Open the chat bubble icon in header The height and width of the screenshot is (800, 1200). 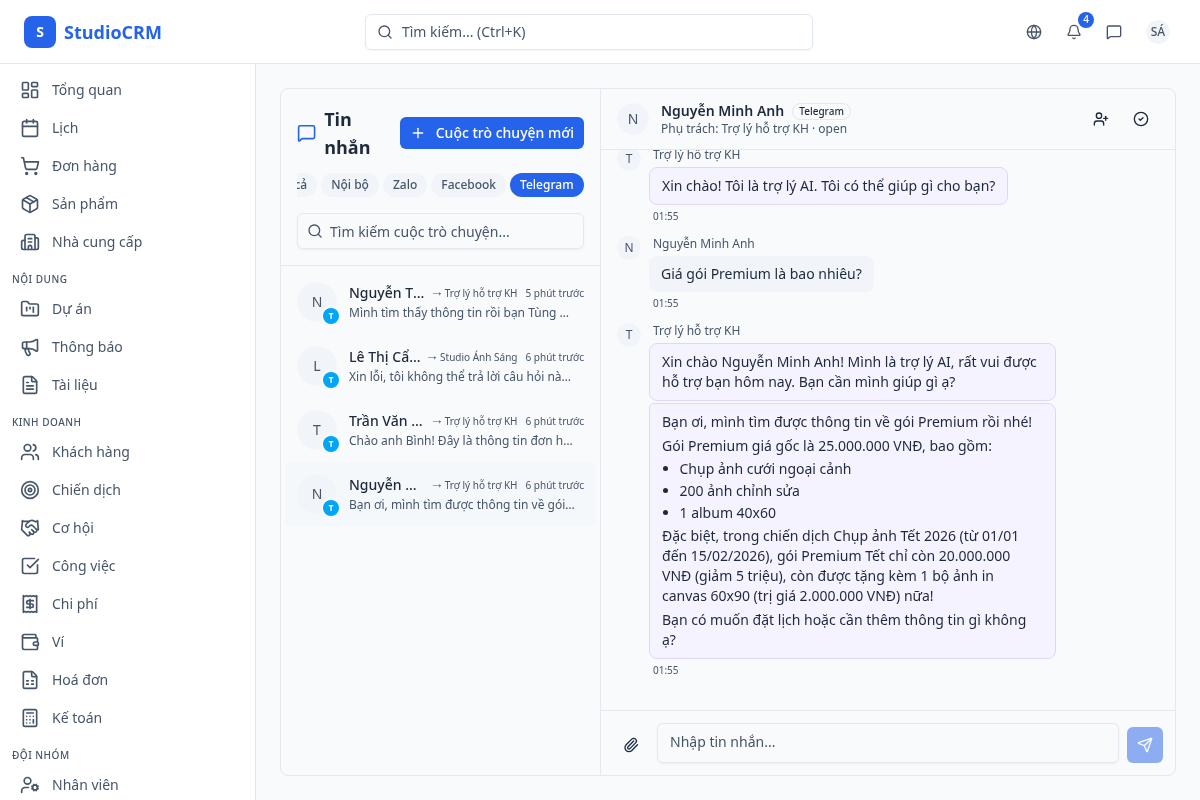[1114, 32]
